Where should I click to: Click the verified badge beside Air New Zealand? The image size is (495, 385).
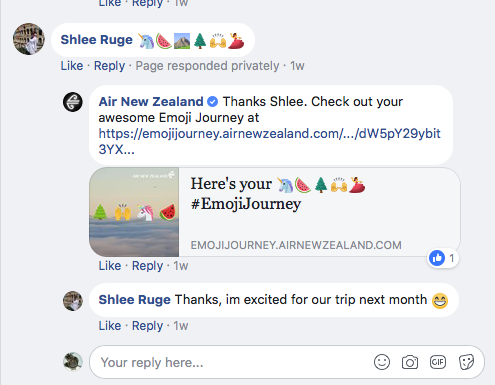[213, 101]
